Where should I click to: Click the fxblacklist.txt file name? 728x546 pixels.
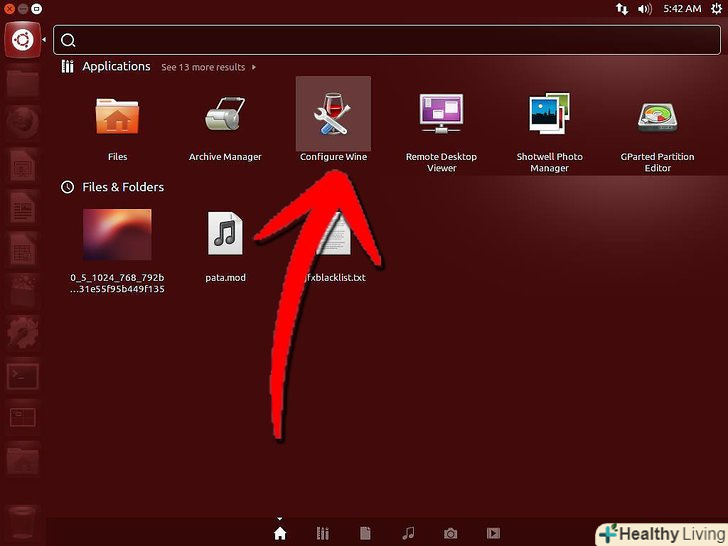pyautogui.click(x=335, y=278)
